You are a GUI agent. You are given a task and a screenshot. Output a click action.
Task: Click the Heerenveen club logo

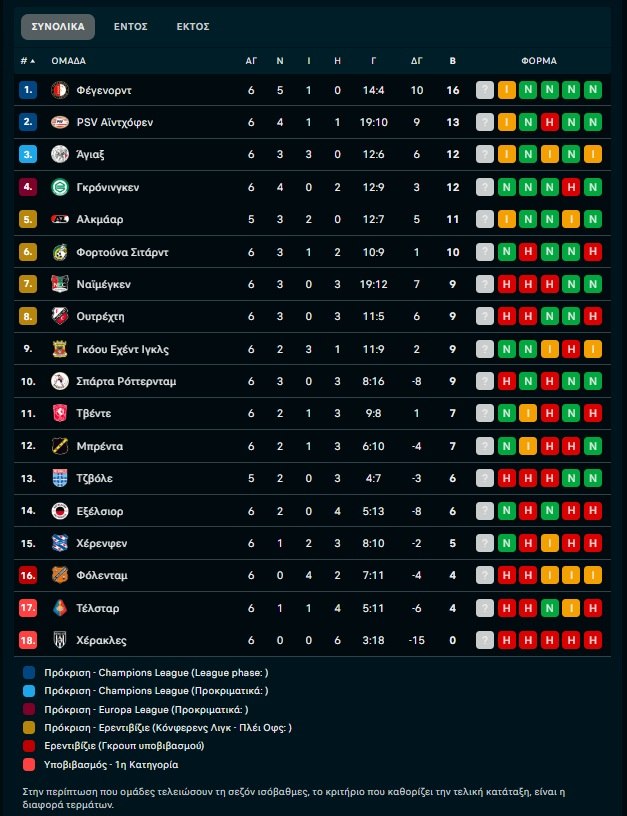click(x=59, y=543)
